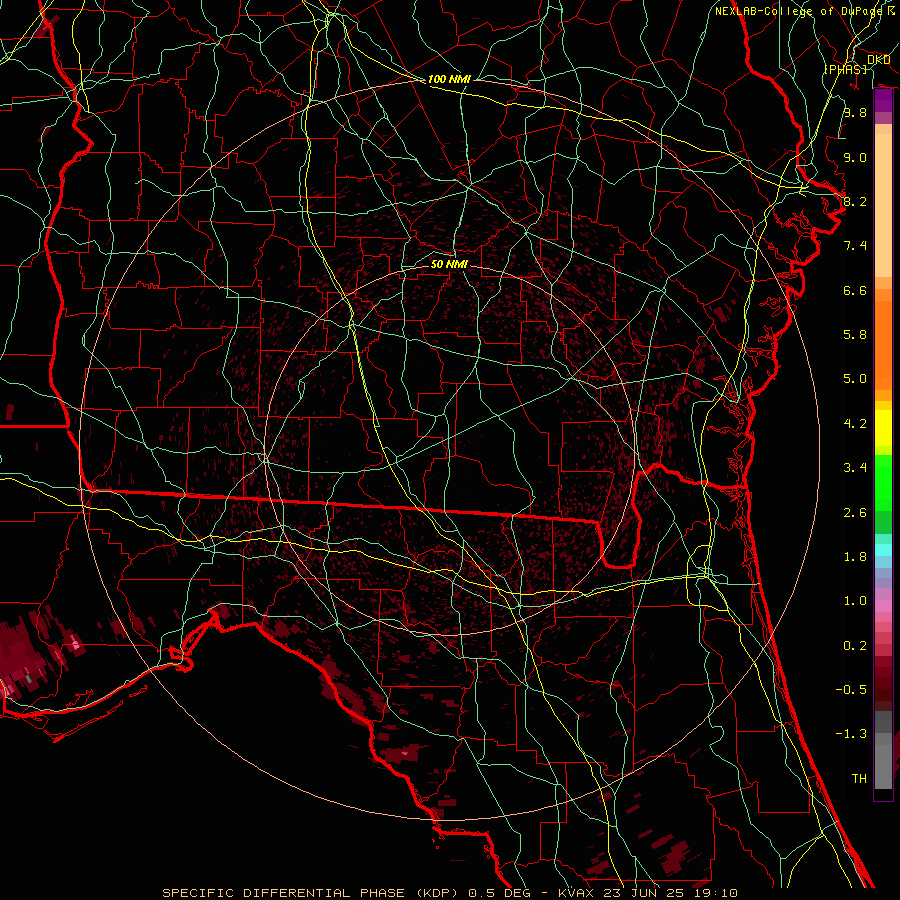Image resolution: width=900 pixels, height=900 pixels.
Task: Click the DKD unit label above the legend
Action: (879, 59)
